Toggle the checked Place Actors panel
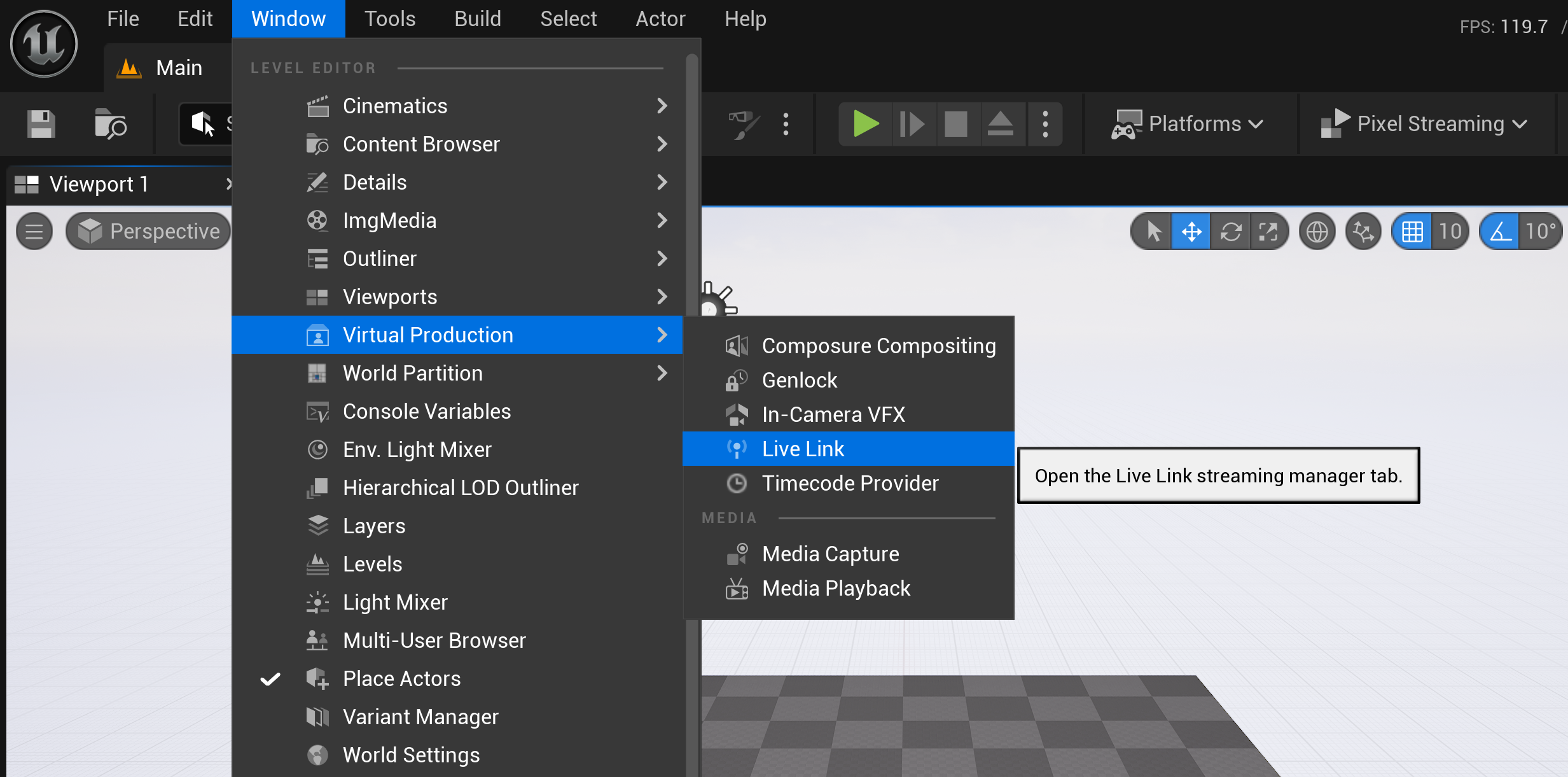Image resolution: width=1568 pixels, height=777 pixels. 457,678
